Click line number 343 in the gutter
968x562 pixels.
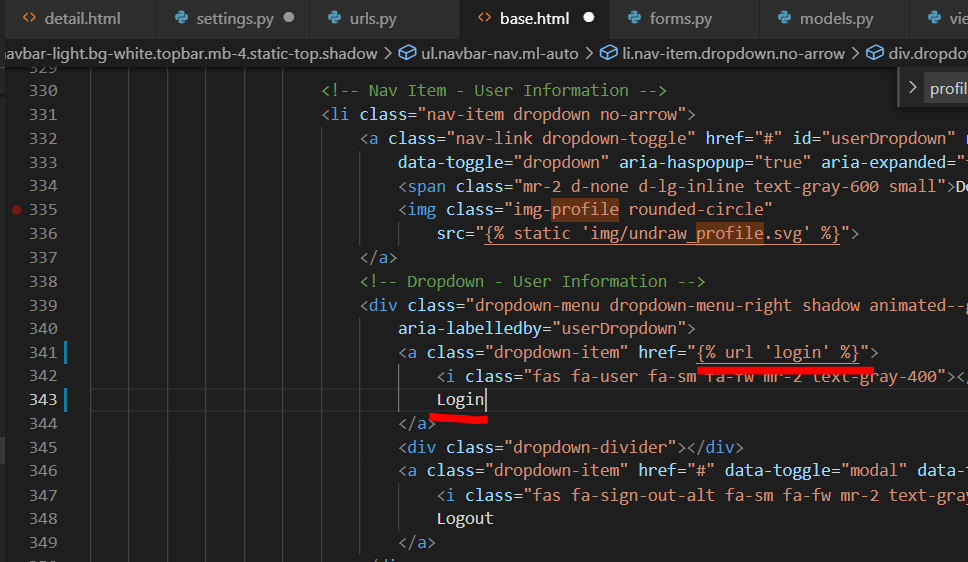(x=43, y=400)
